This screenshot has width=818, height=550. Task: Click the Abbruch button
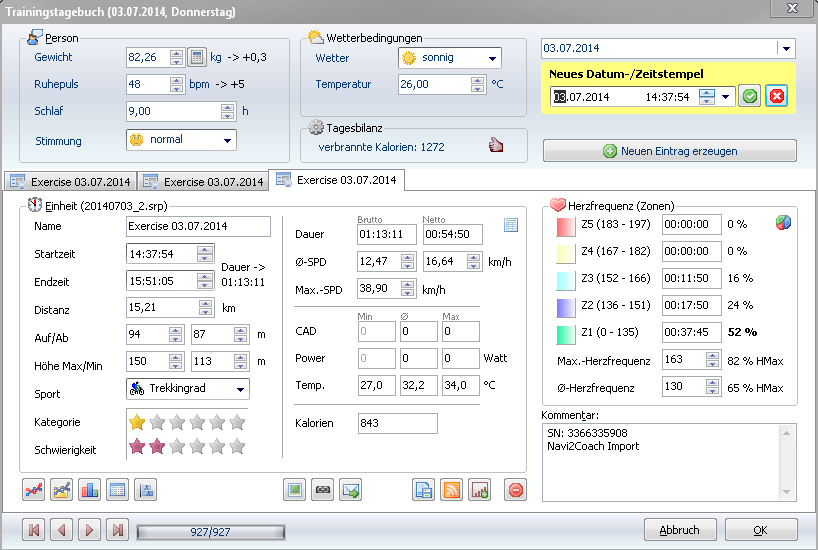tap(680, 530)
